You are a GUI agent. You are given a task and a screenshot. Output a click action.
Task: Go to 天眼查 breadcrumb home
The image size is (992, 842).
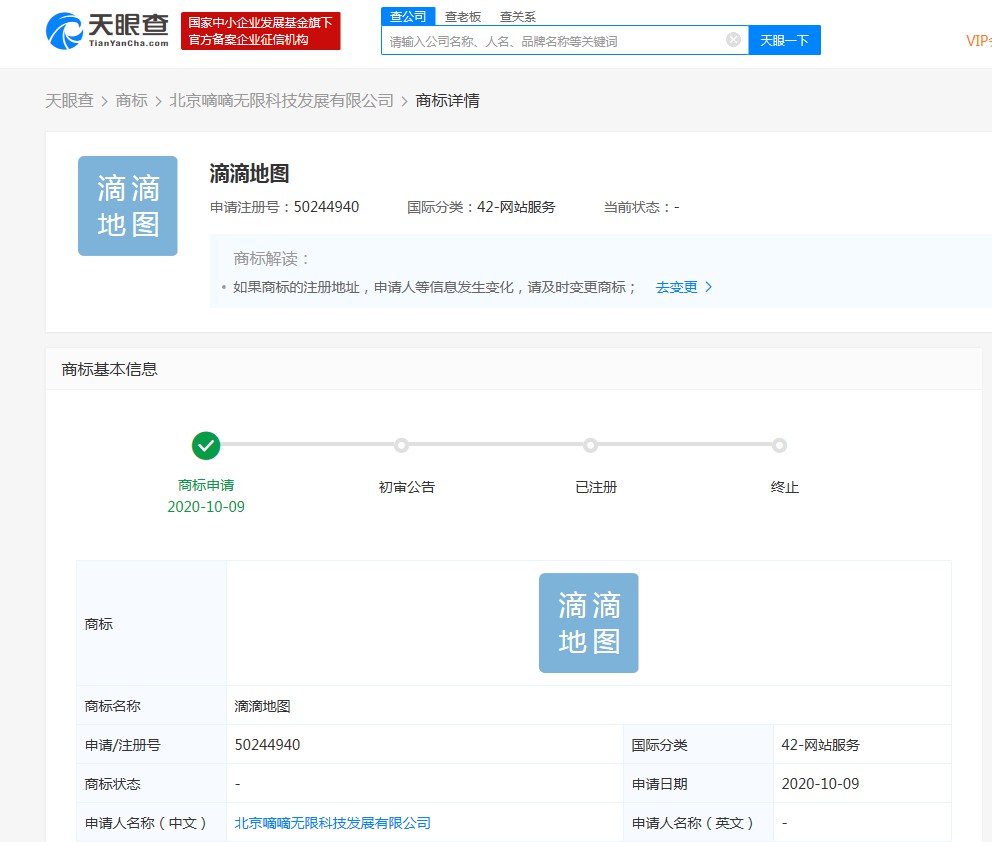[70, 101]
